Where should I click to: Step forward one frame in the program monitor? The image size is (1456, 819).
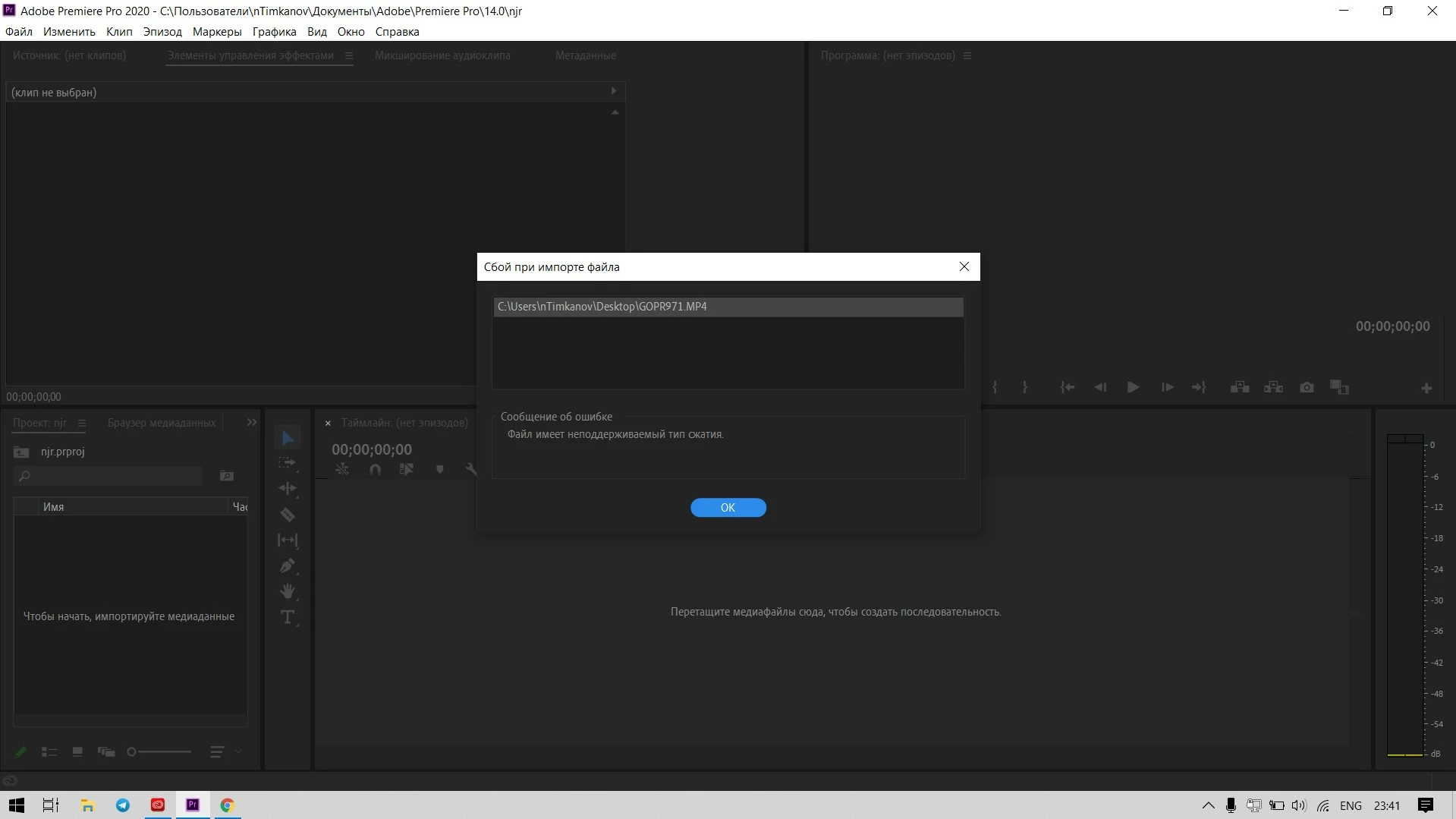[1167, 388]
